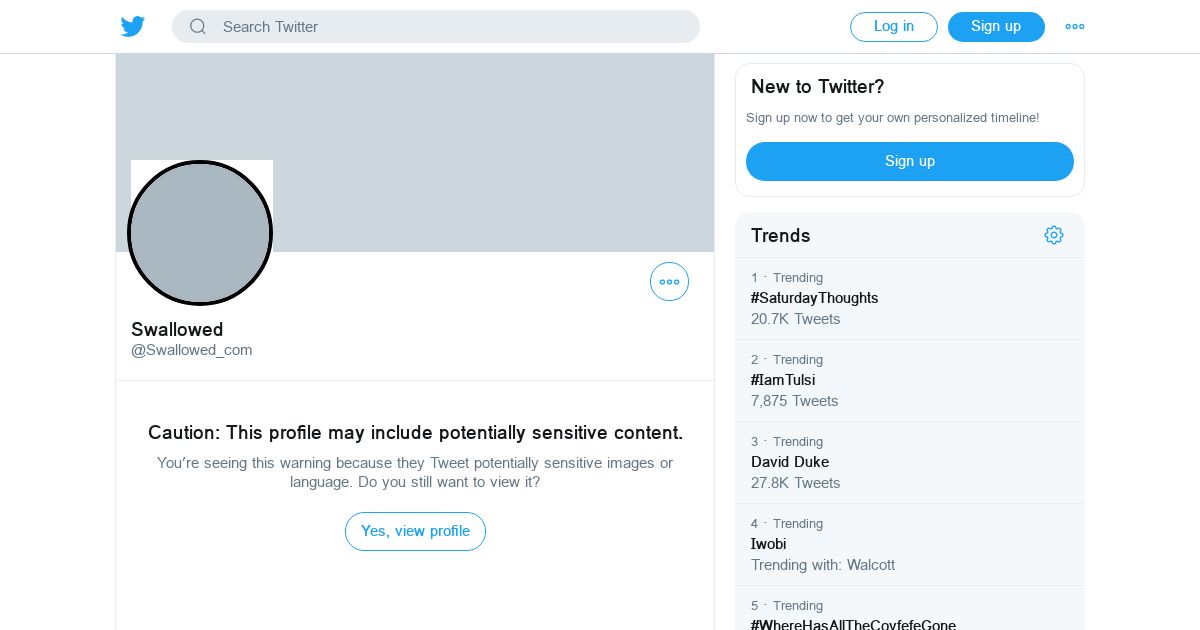The image size is (1200, 630).
Task: Open the top bar three-dots menu
Action: click(1075, 27)
